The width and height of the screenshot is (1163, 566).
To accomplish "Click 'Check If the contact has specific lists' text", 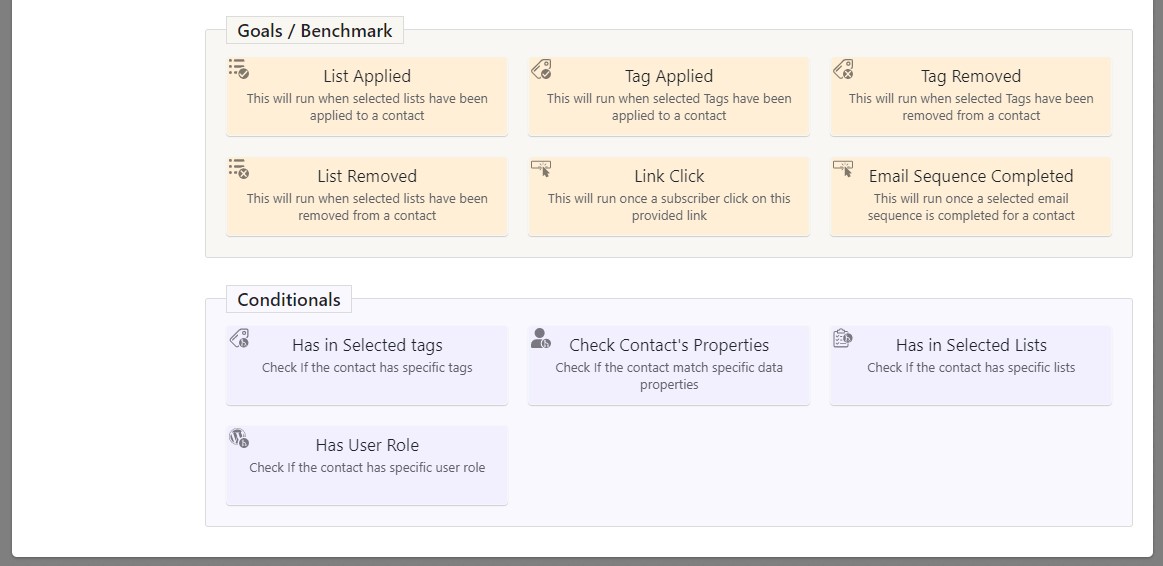I will coord(971,368).
